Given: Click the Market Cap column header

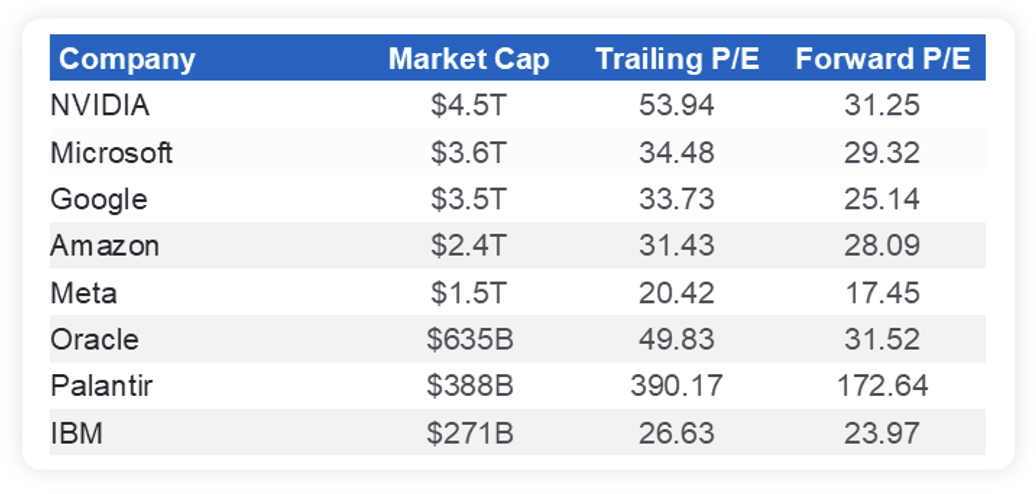Looking at the screenshot, I should pyautogui.click(x=468, y=59).
